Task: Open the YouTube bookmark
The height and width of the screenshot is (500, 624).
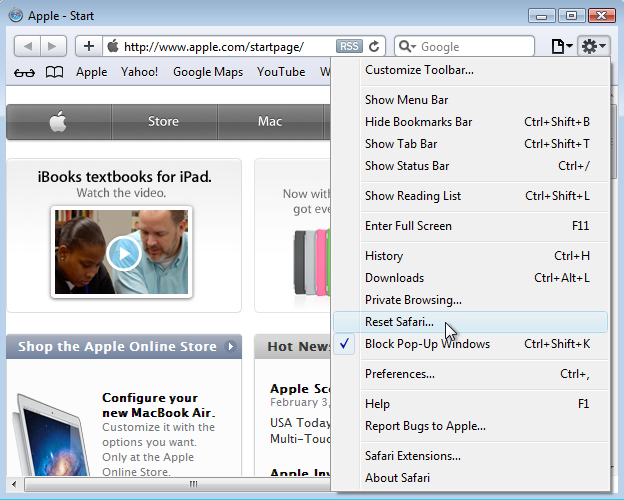Action: point(281,72)
